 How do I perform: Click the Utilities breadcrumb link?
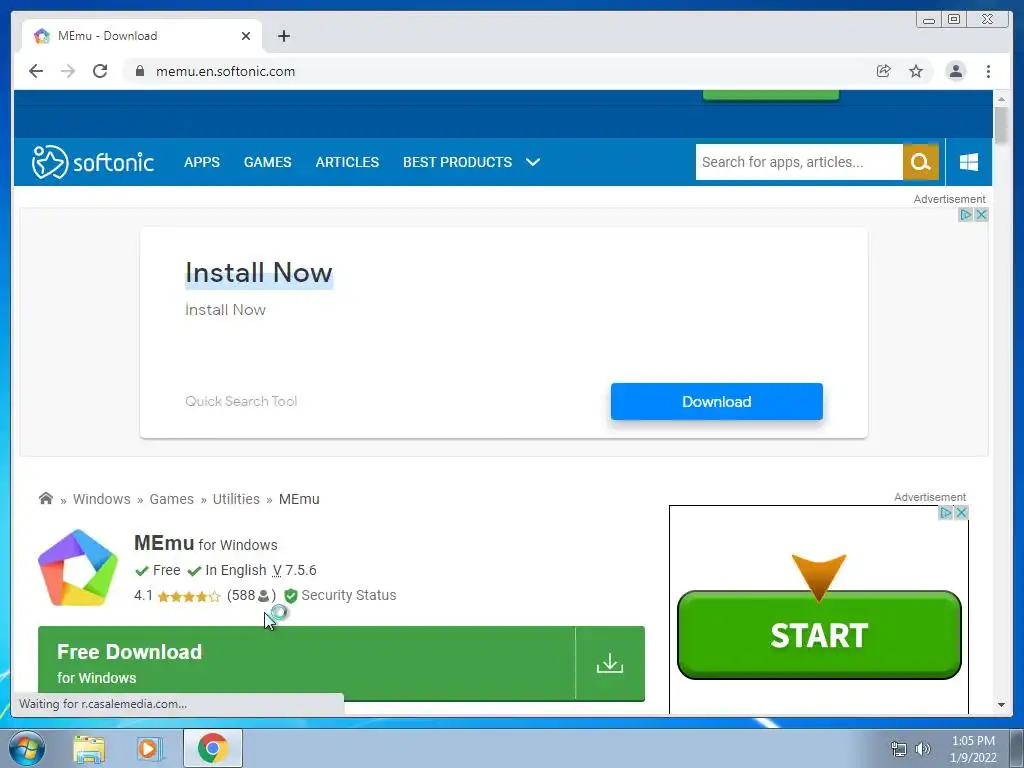(x=236, y=499)
